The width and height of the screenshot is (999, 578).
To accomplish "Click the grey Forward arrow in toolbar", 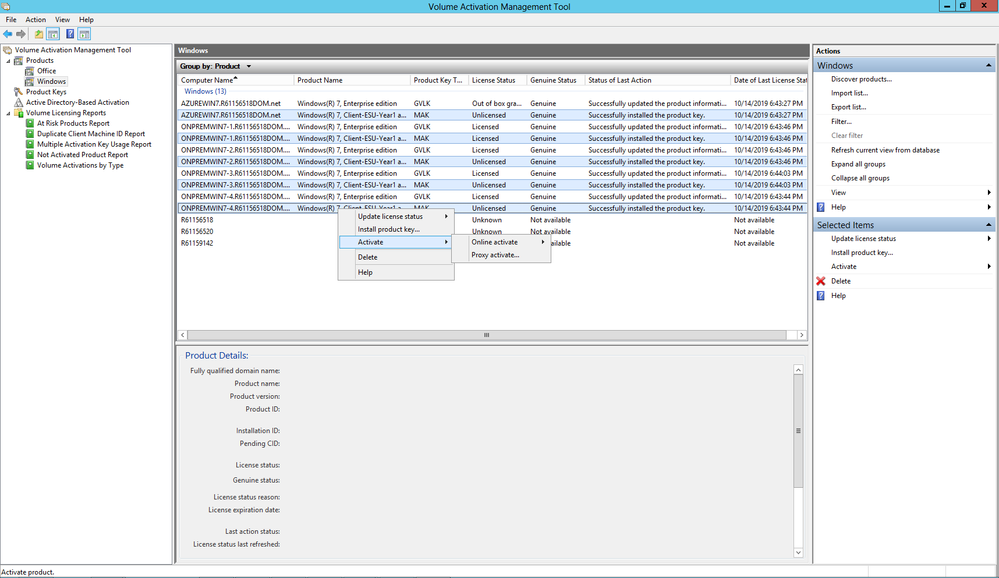I will click(x=21, y=34).
